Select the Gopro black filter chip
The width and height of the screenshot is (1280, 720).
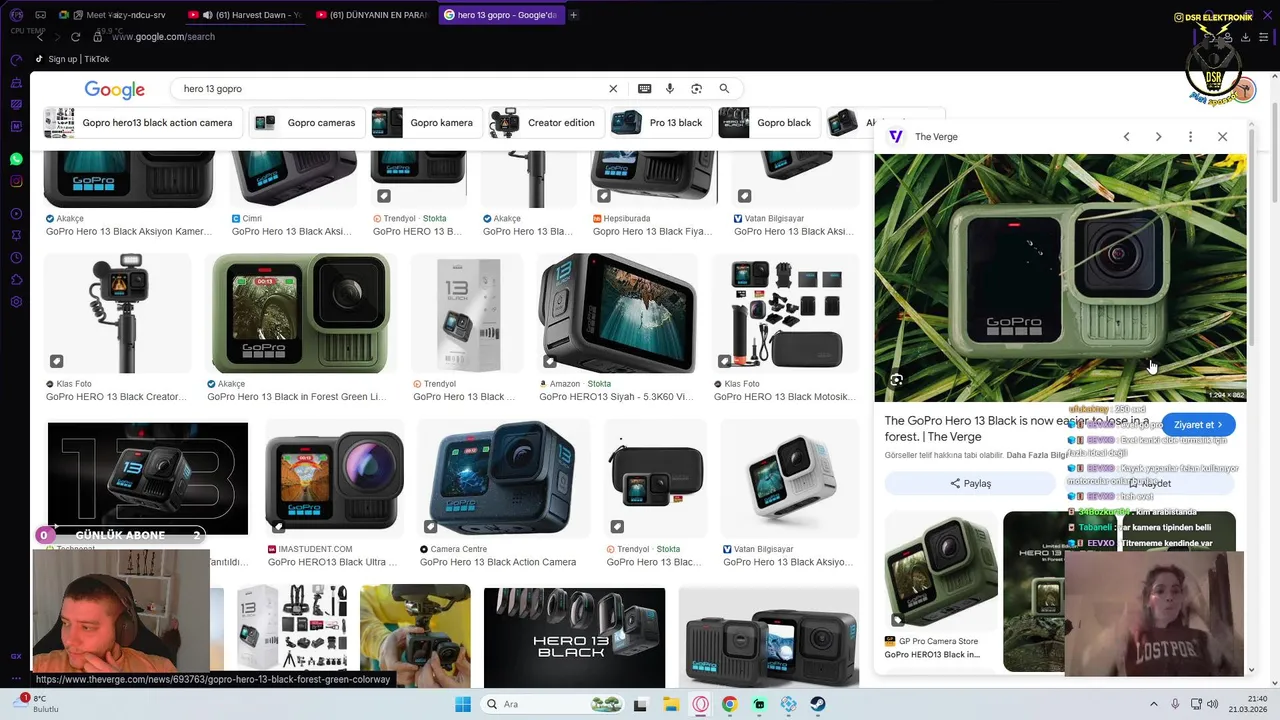769,123
